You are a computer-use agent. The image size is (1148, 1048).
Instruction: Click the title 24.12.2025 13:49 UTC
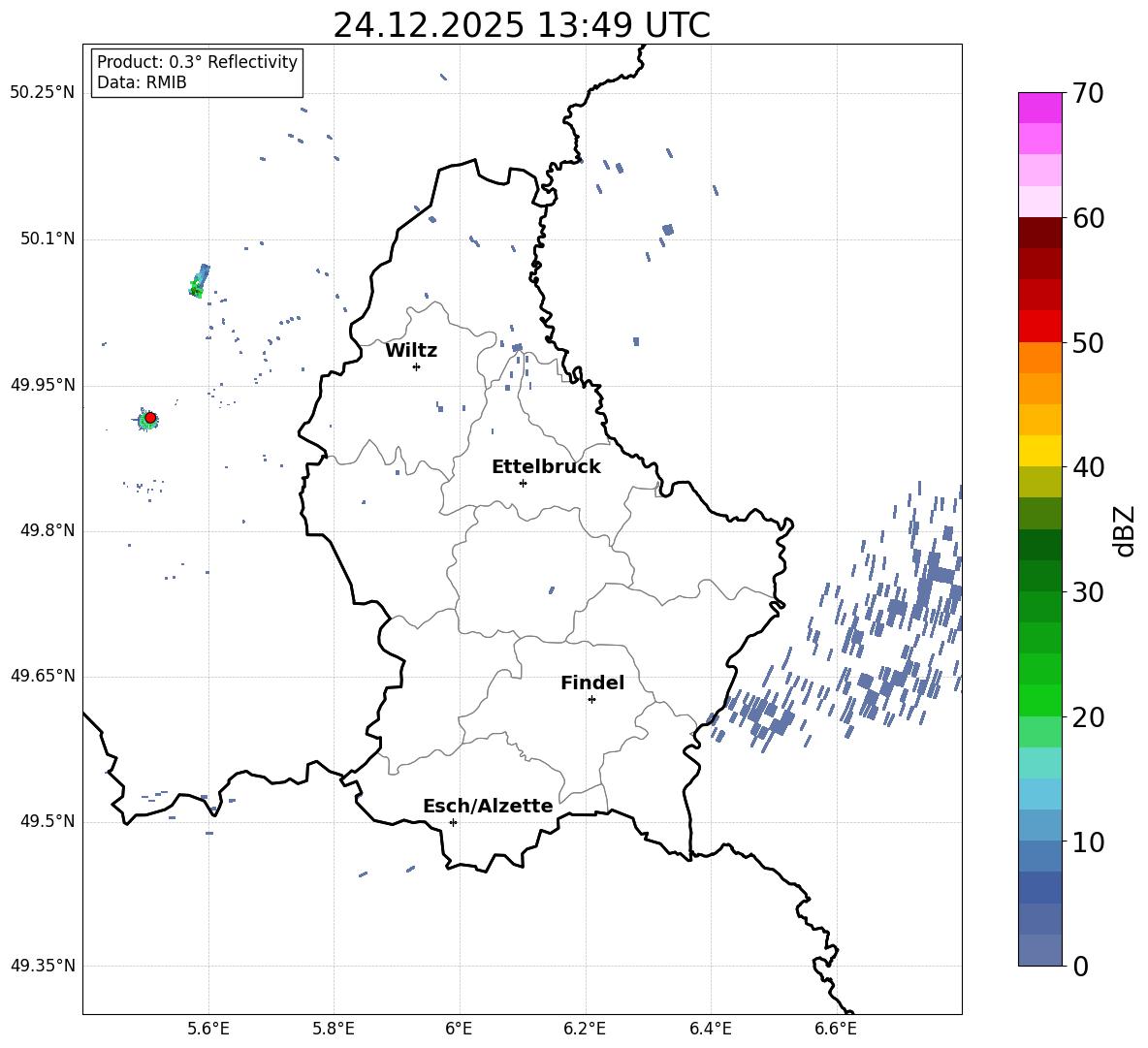tap(522, 25)
